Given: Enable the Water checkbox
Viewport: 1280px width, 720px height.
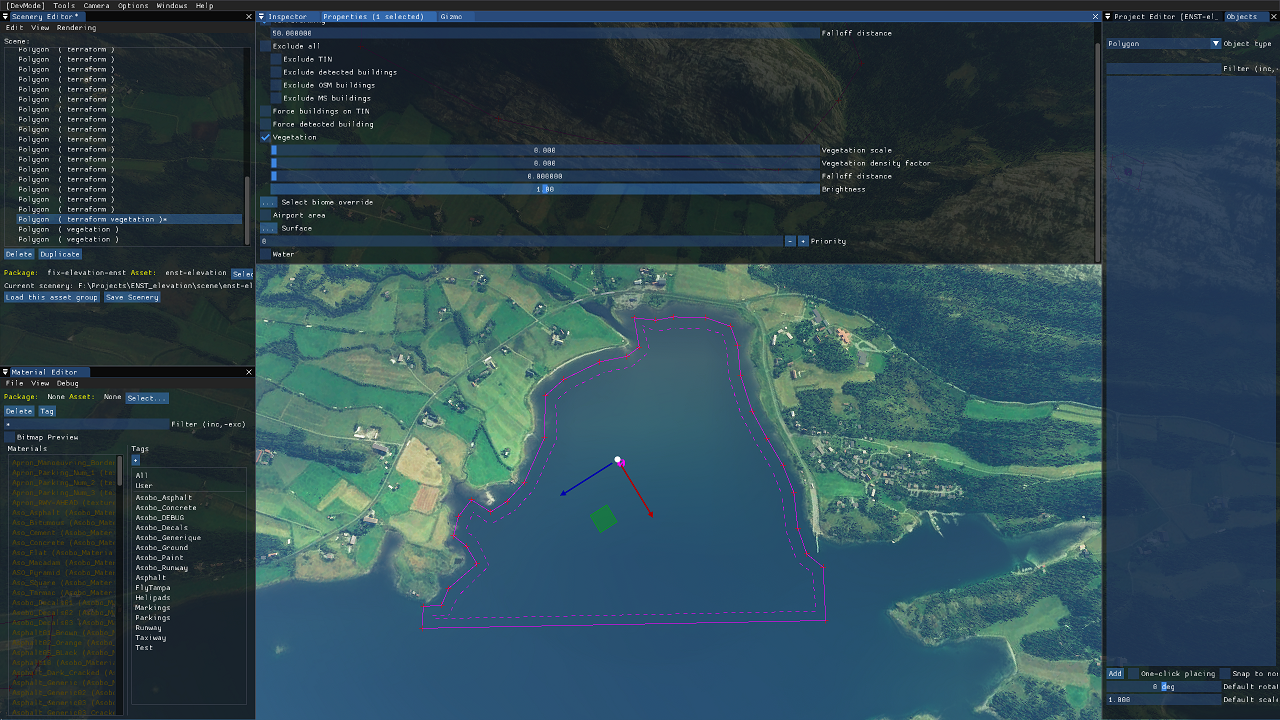Looking at the screenshot, I should [266, 254].
